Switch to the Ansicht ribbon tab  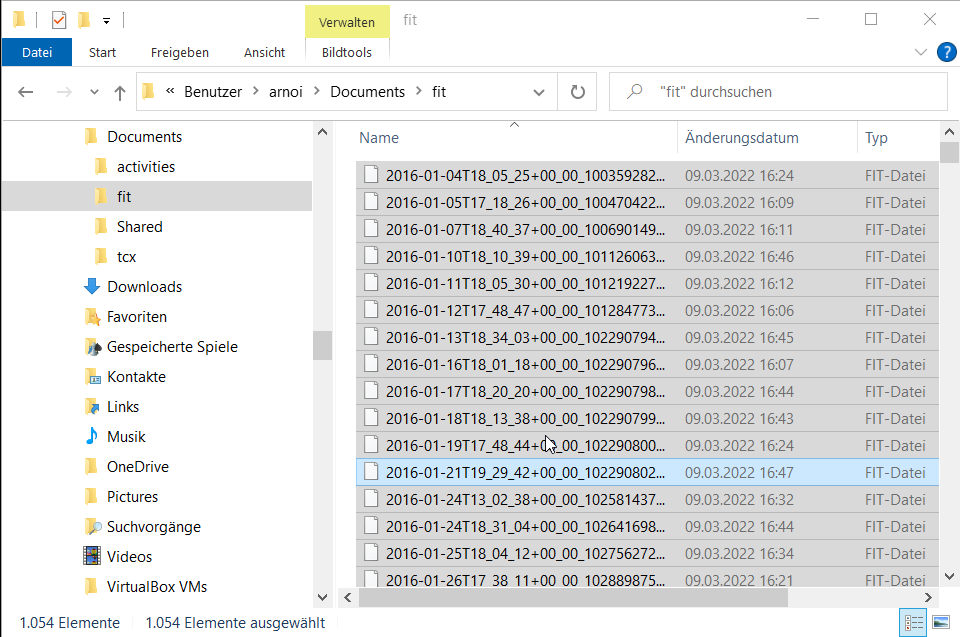tap(264, 52)
